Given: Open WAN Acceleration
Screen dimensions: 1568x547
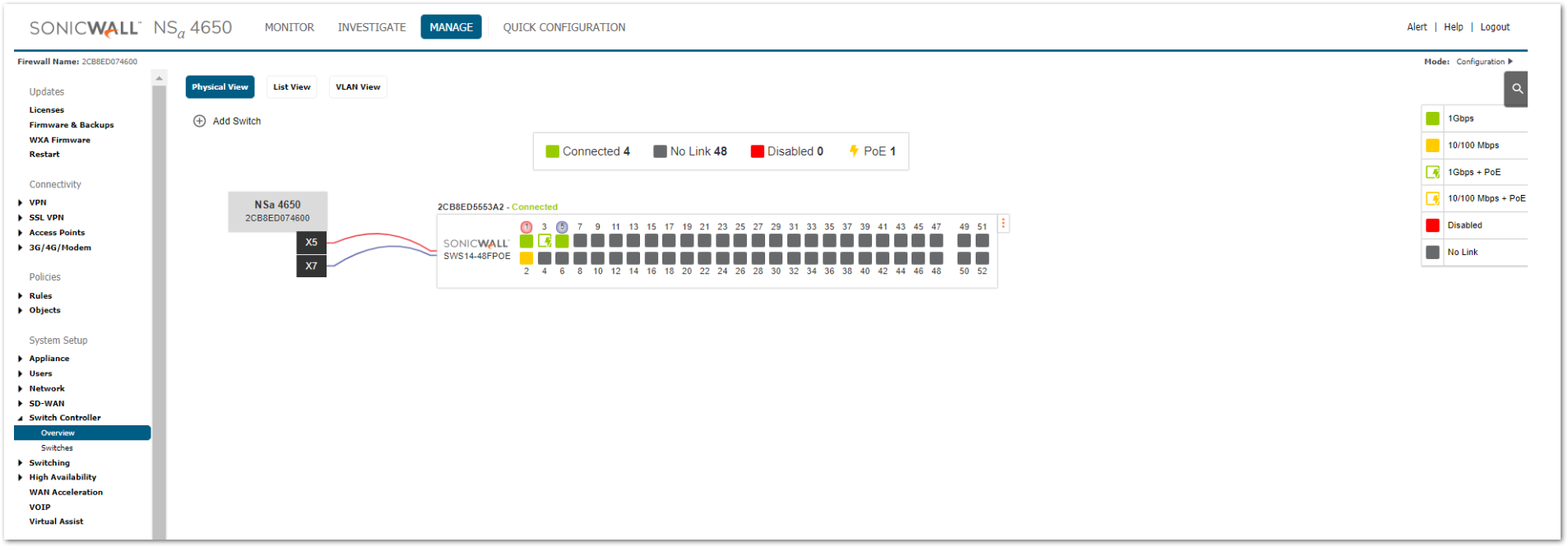Looking at the screenshot, I should [66, 493].
